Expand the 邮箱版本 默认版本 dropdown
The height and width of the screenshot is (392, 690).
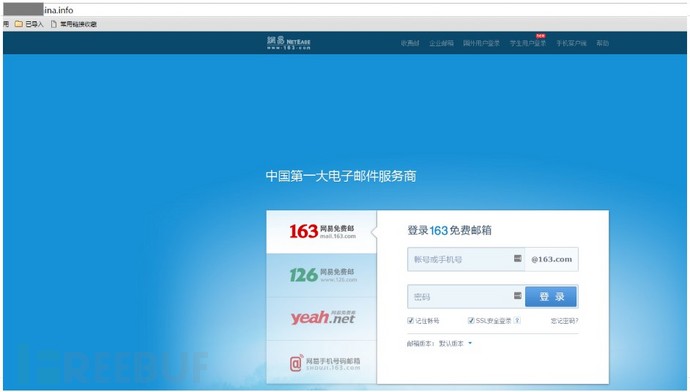pyautogui.click(x=455, y=344)
